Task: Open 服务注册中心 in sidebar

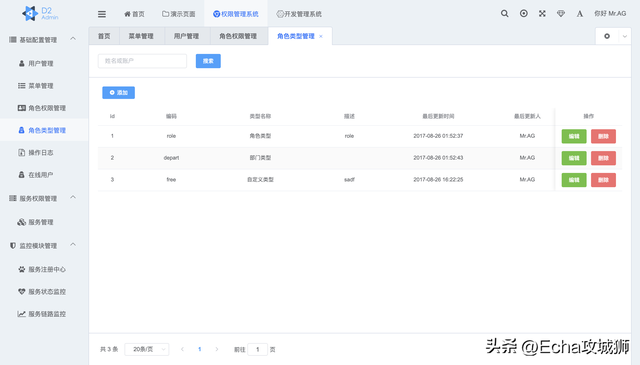Action: click(44, 269)
